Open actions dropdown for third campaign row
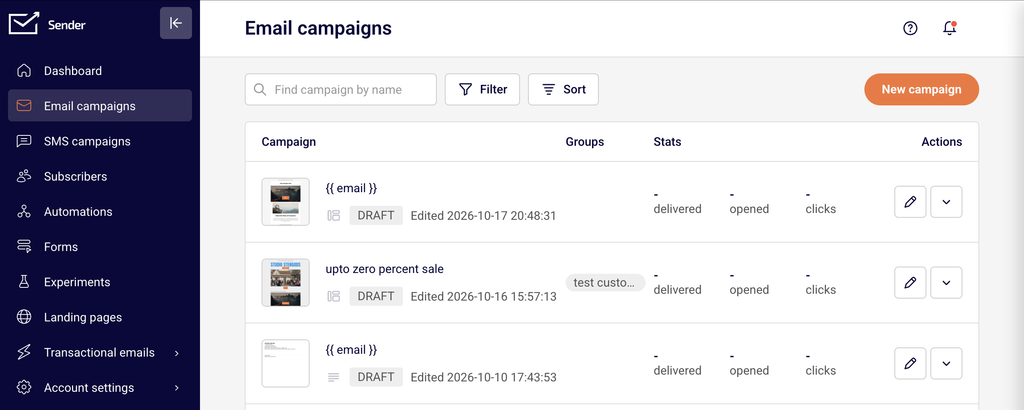 click(946, 364)
